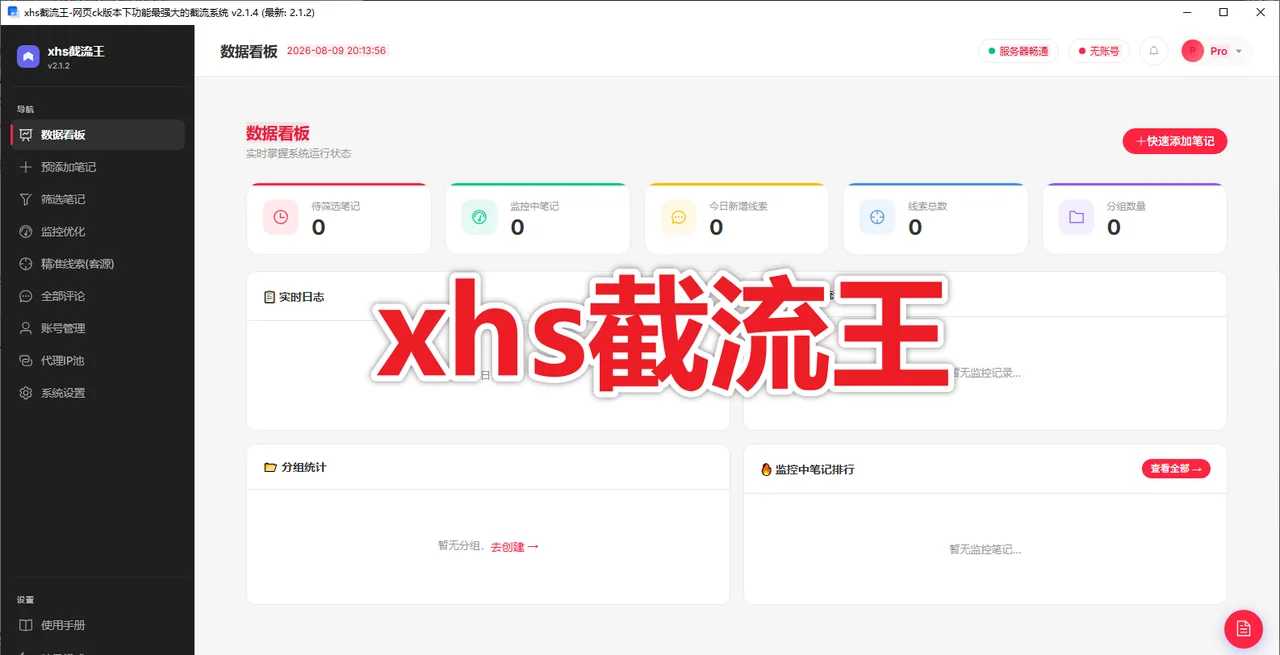
Task: Click the 快速添加笔记 button
Action: click(x=1175, y=142)
